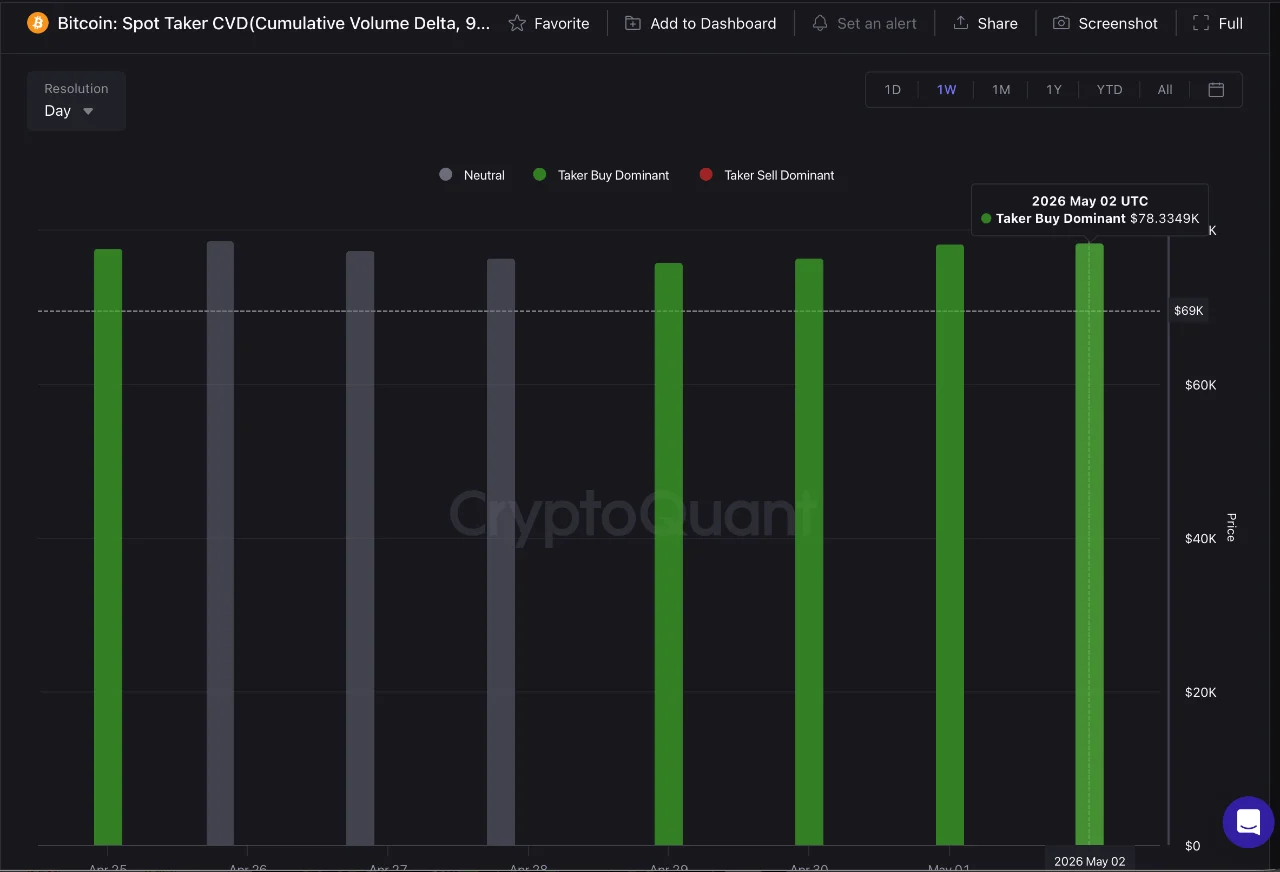Open the calendar date range picker
The height and width of the screenshot is (872, 1280).
1216,89
